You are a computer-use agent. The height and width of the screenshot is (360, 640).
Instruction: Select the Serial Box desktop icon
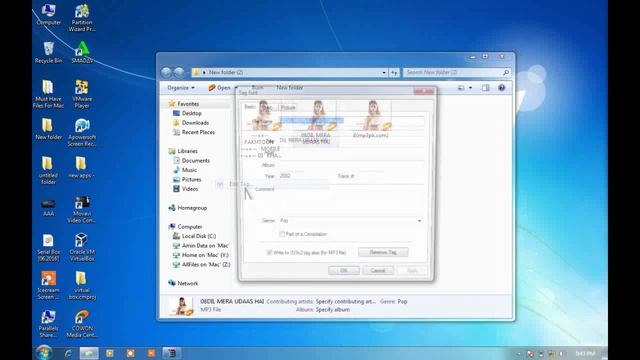(48, 248)
